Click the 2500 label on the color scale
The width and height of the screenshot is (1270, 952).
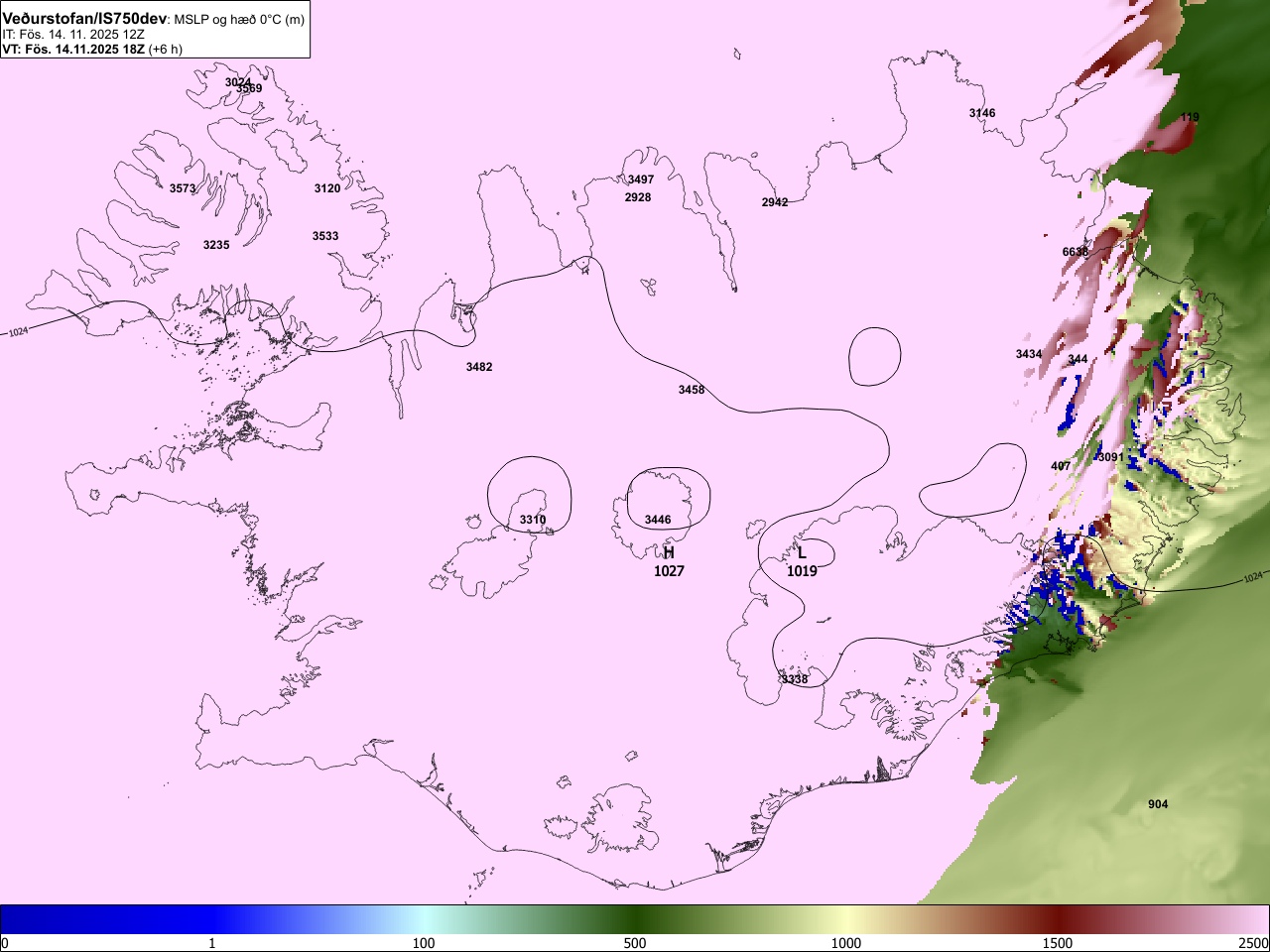coord(1253,943)
